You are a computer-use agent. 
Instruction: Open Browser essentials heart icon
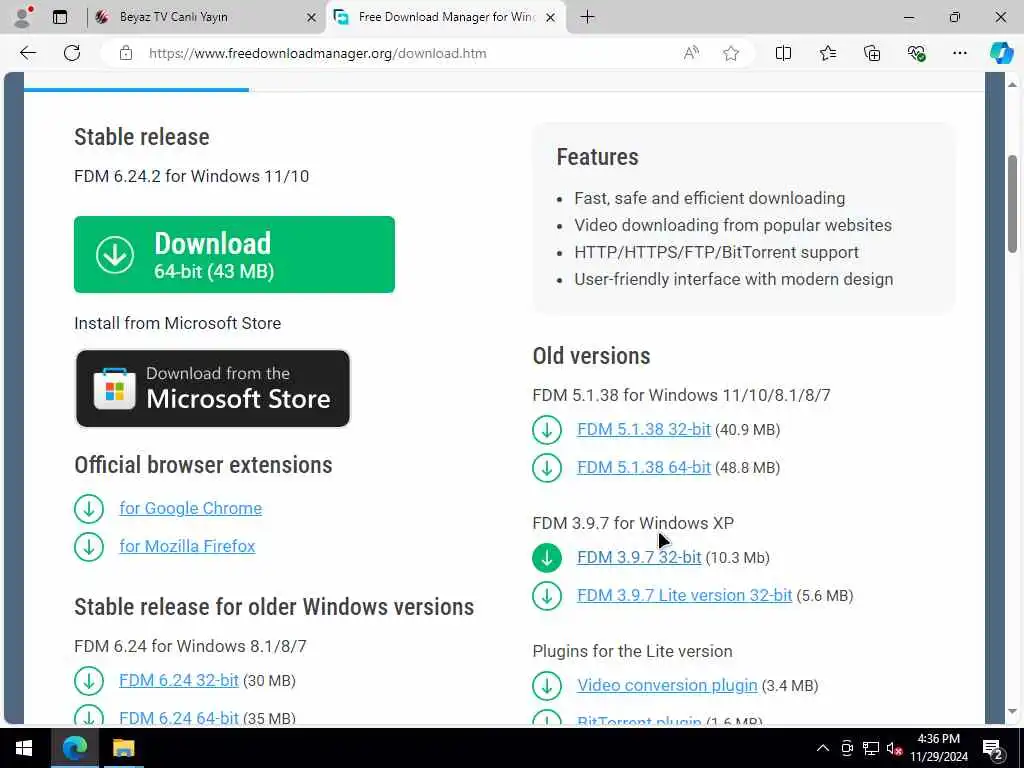point(916,53)
